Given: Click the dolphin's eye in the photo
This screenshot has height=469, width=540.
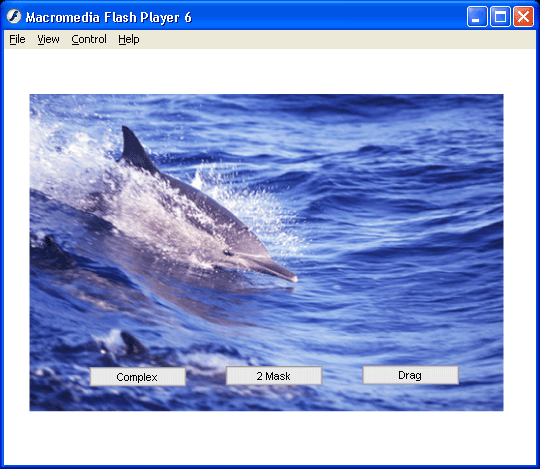Looking at the screenshot, I should (228, 253).
